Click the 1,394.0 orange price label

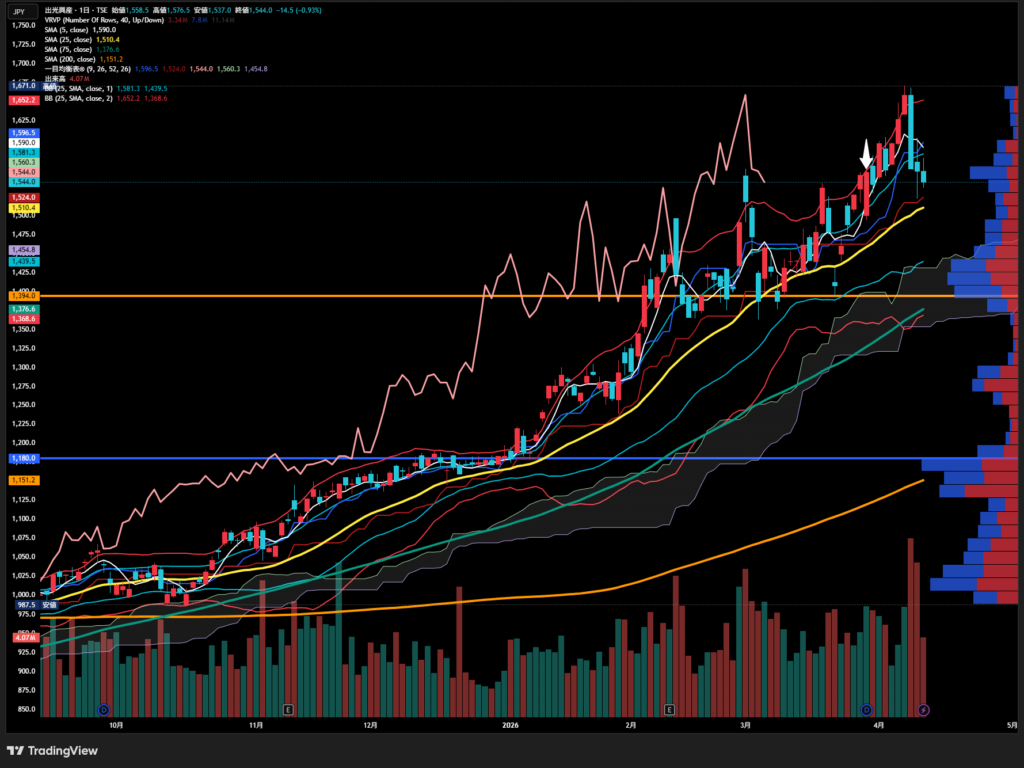[x=22, y=296]
